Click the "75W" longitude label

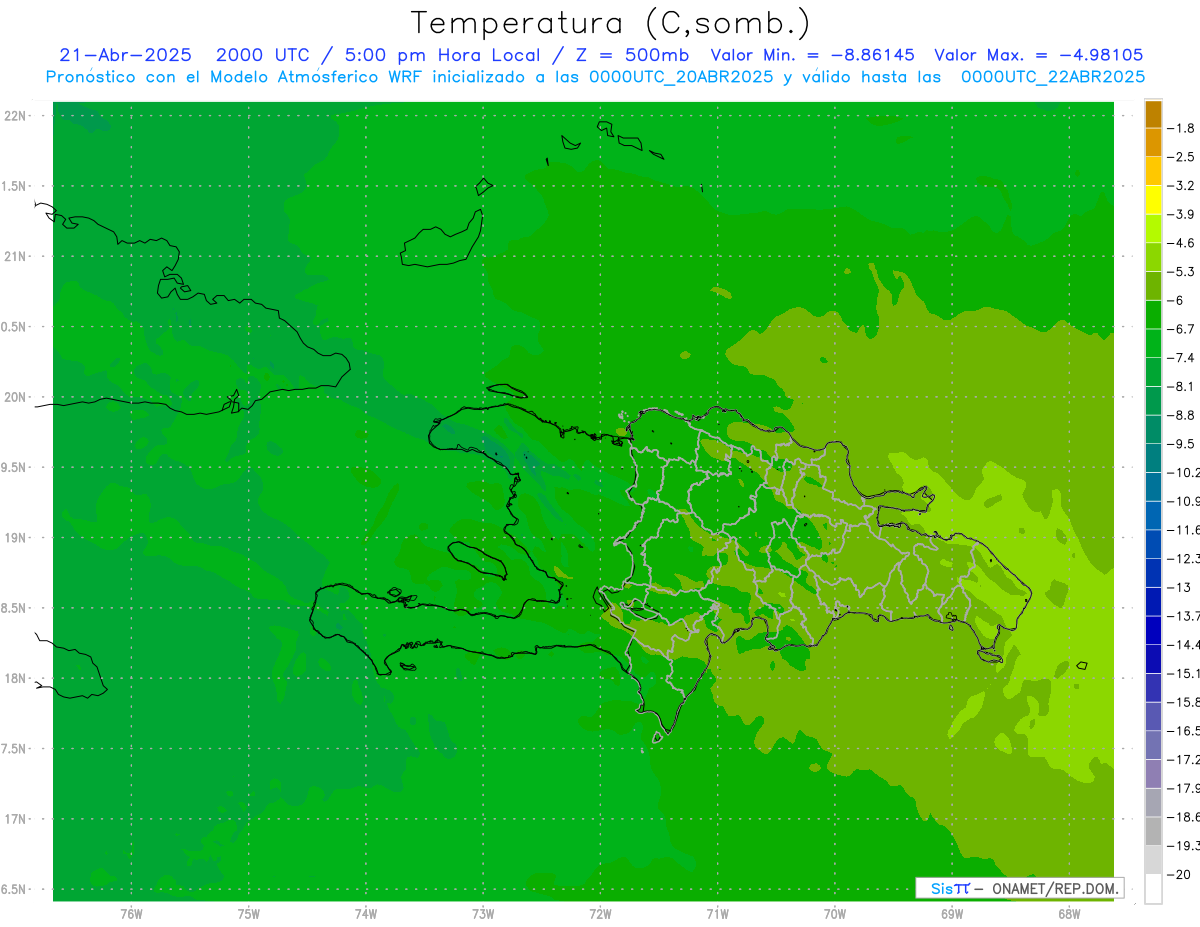pos(249,913)
